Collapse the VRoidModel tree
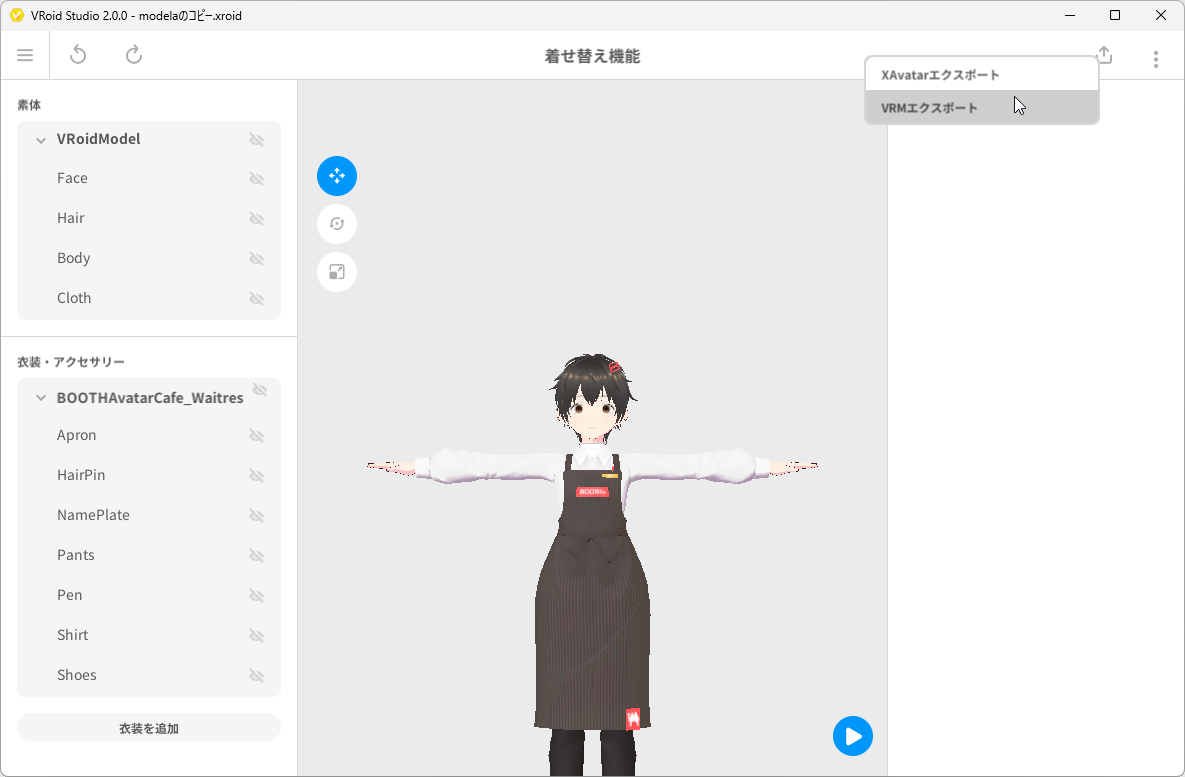The height and width of the screenshot is (777, 1185). click(x=41, y=140)
